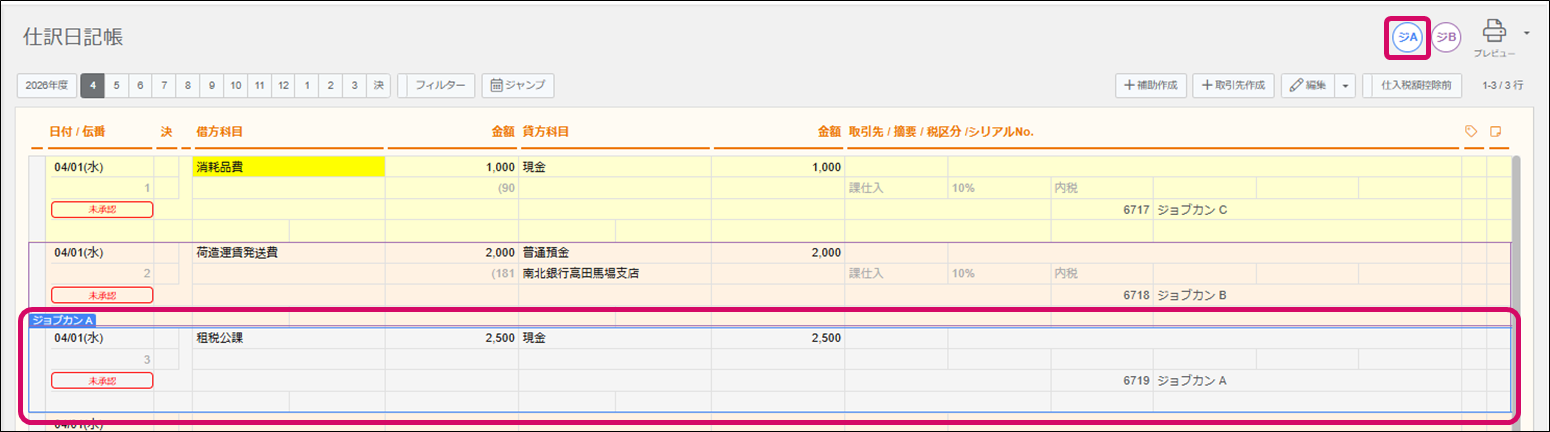The width and height of the screenshot is (1550, 432).
Task: Click the tag icon in the column header
Action: tap(1471, 131)
